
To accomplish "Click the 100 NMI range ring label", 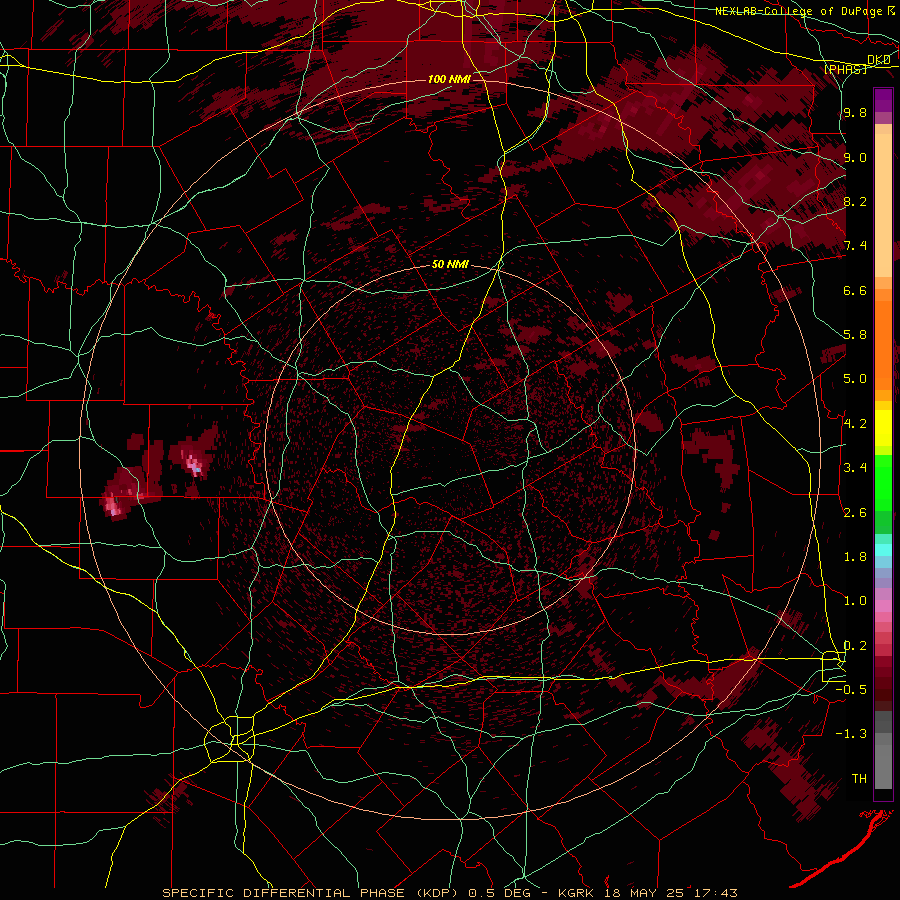I will (449, 79).
